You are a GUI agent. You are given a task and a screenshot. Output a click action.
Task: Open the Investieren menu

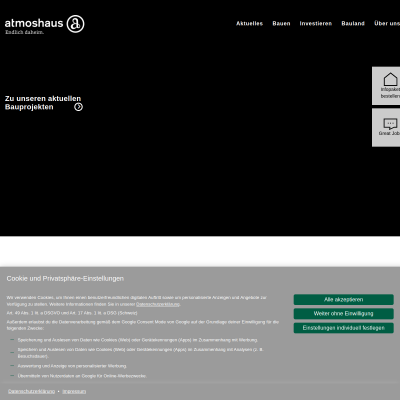(316, 24)
